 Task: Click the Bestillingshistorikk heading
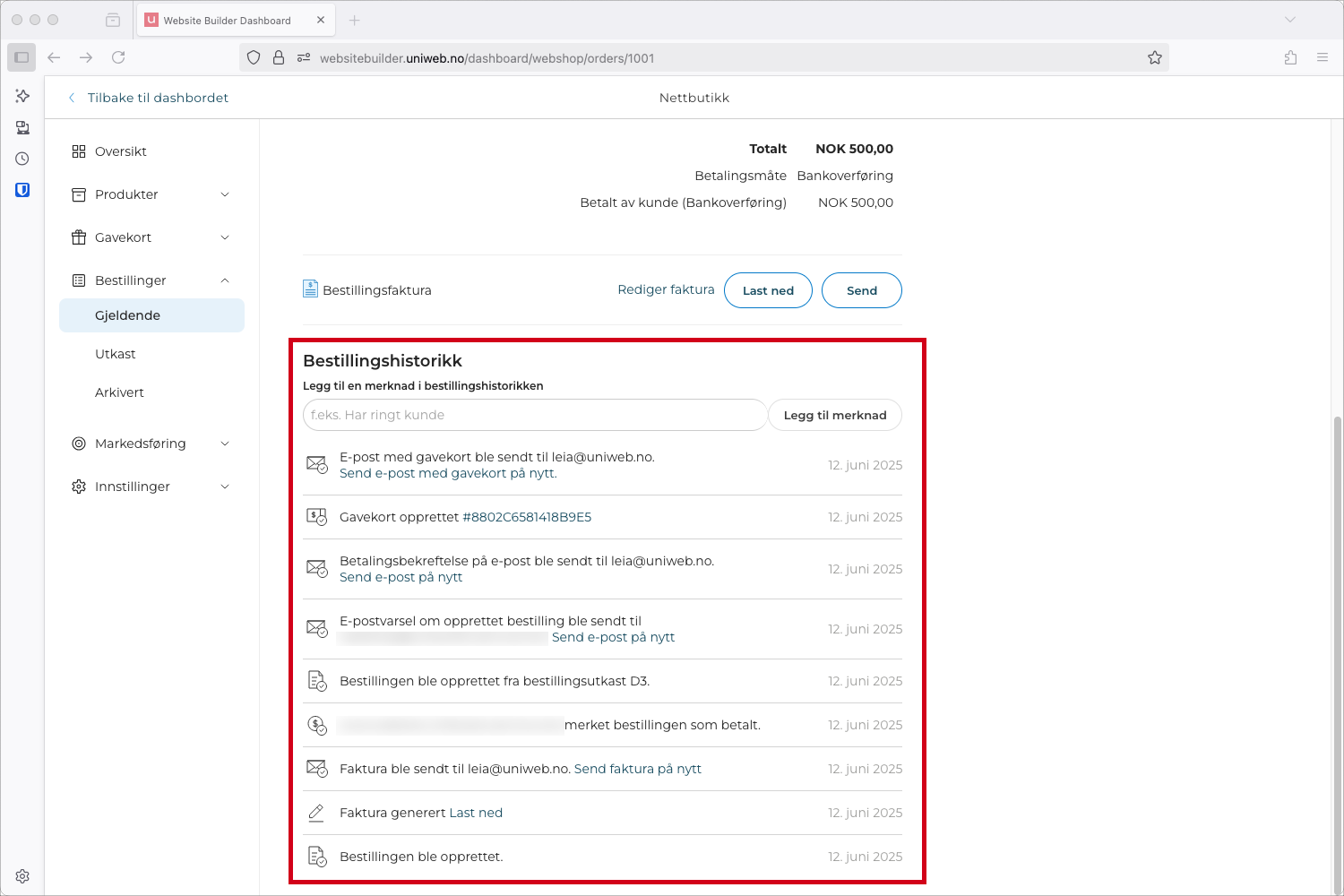383,360
